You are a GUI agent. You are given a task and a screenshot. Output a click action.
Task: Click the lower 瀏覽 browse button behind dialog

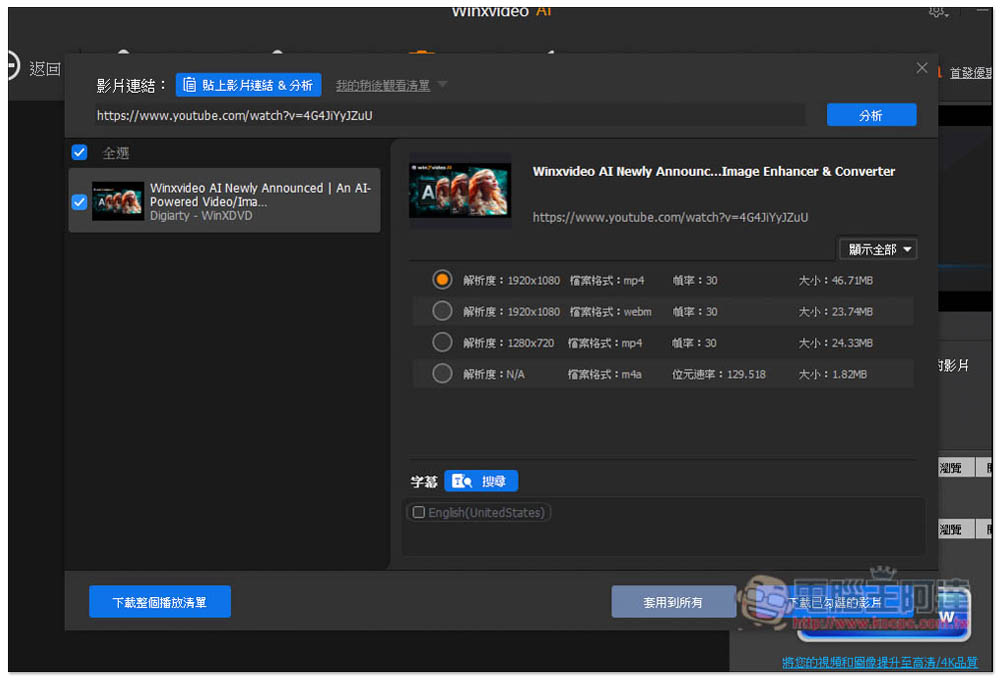(x=955, y=529)
